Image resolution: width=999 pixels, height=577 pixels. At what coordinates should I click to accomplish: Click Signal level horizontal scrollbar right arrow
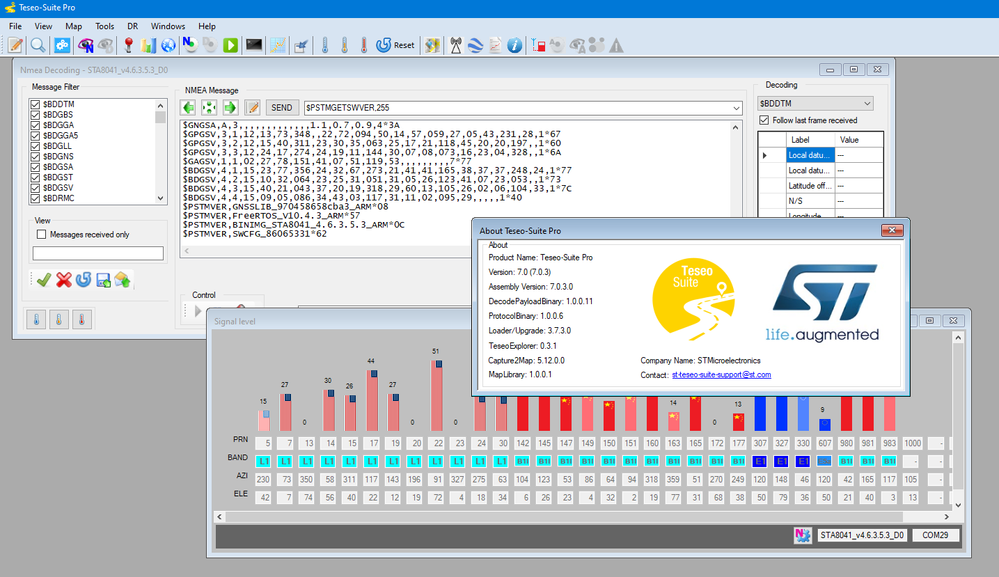click(x=947, y=517)
